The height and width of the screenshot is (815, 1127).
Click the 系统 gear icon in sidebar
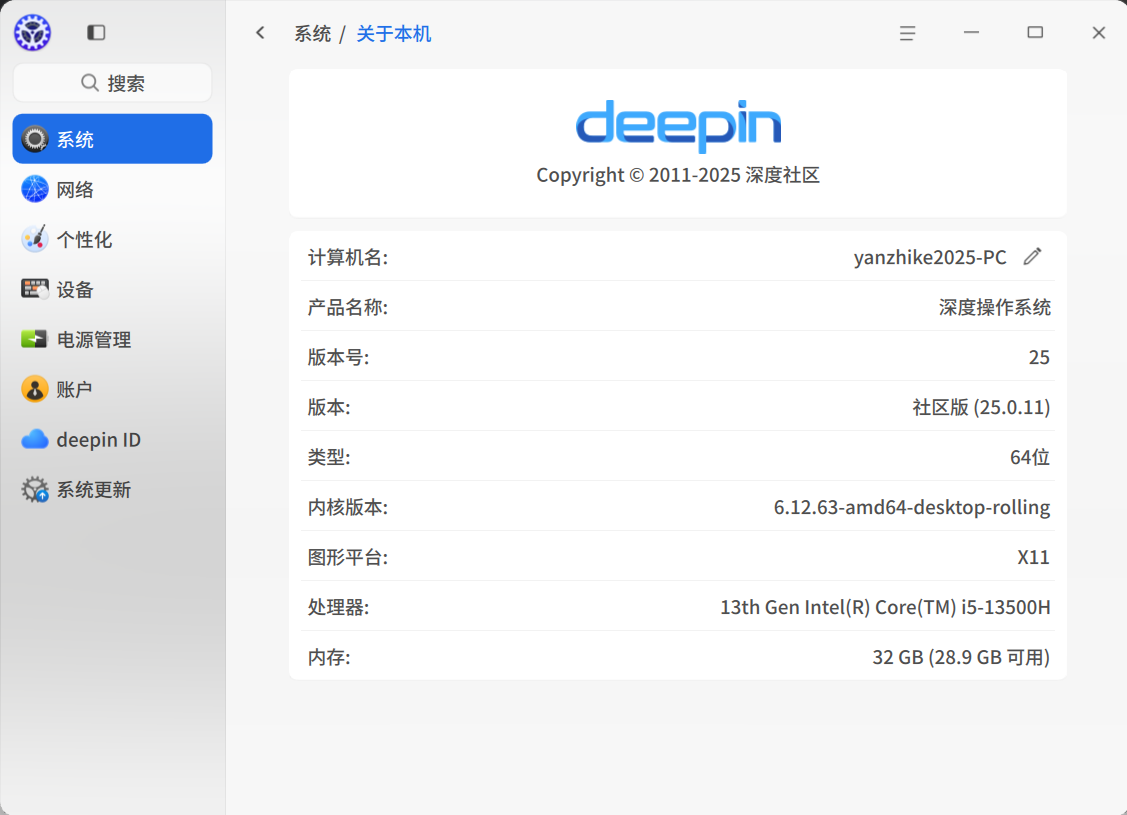click(x=34, y=139)
